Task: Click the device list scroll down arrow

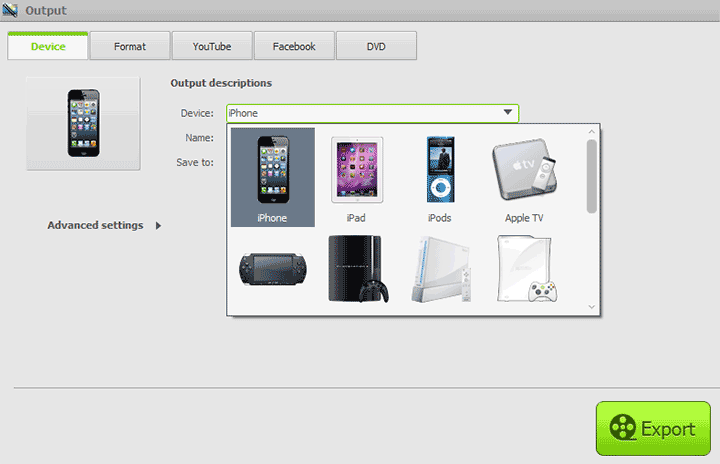Action: pyautogui.click(x=591, y=306)
